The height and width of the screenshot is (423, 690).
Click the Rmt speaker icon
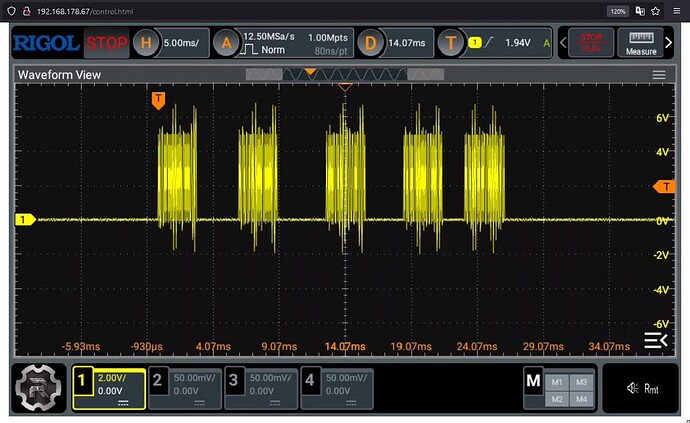(644, 388)
